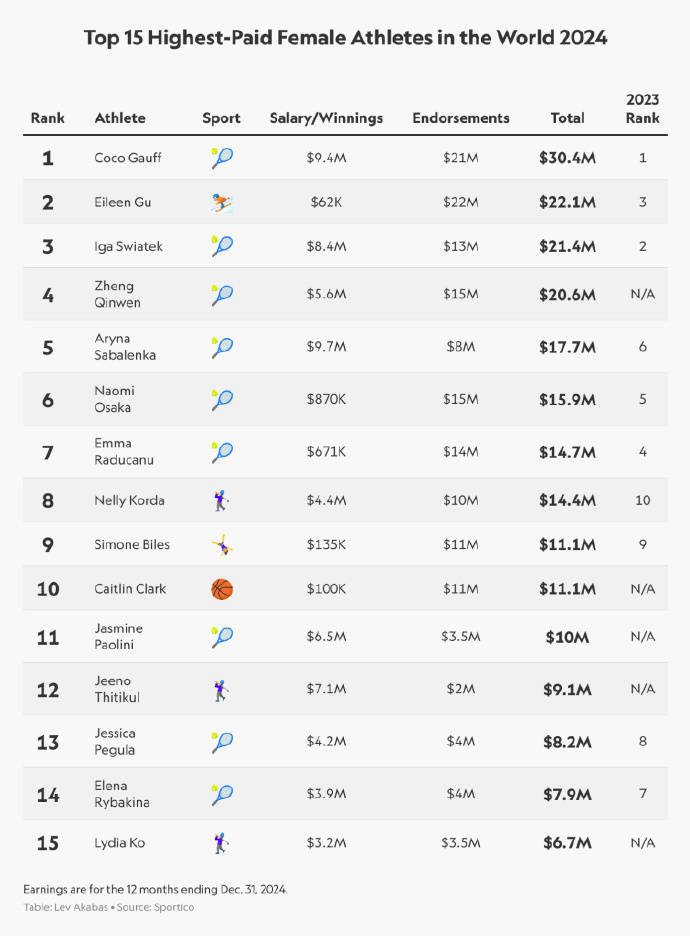Click the 2023 Rank column header

642,109
